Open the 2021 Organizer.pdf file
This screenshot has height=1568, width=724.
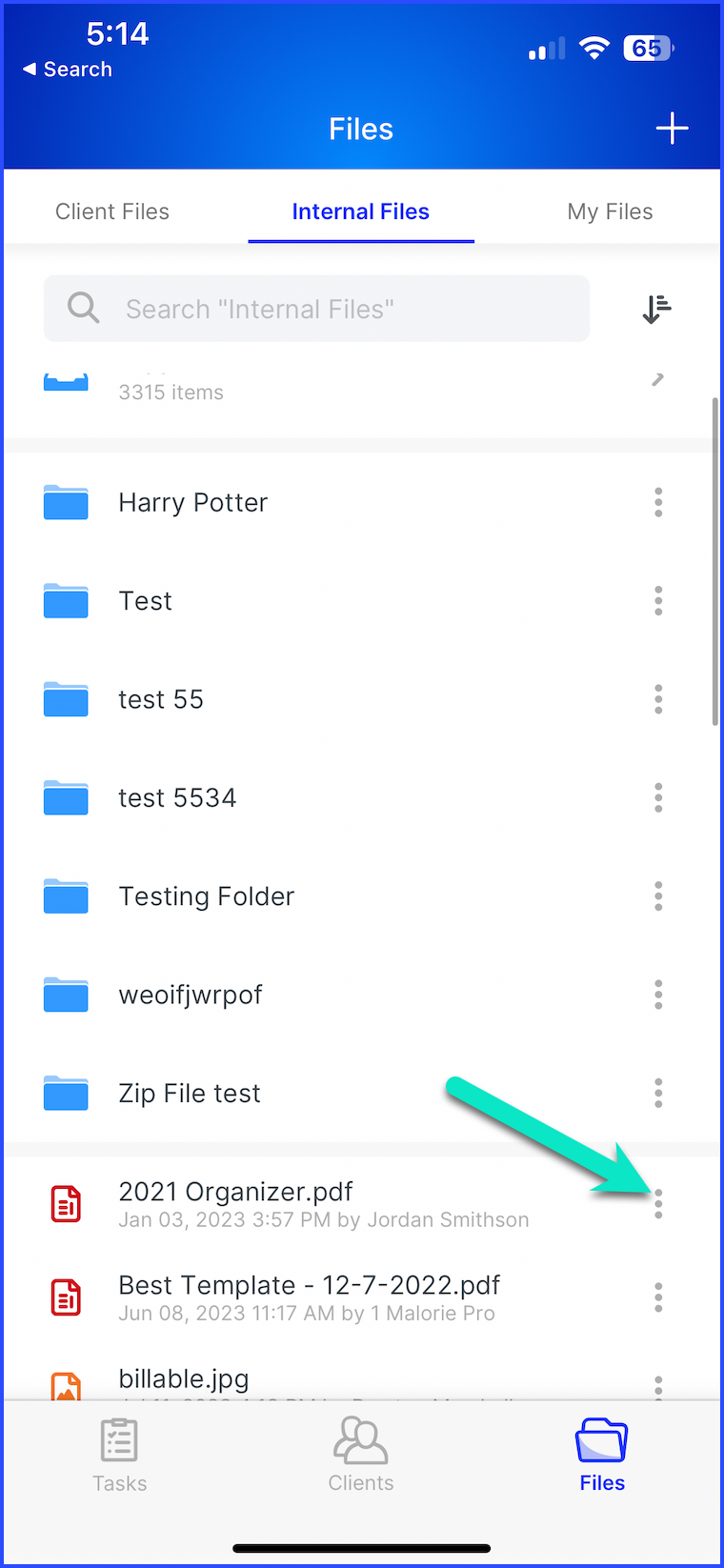[x=235, y=1192]
